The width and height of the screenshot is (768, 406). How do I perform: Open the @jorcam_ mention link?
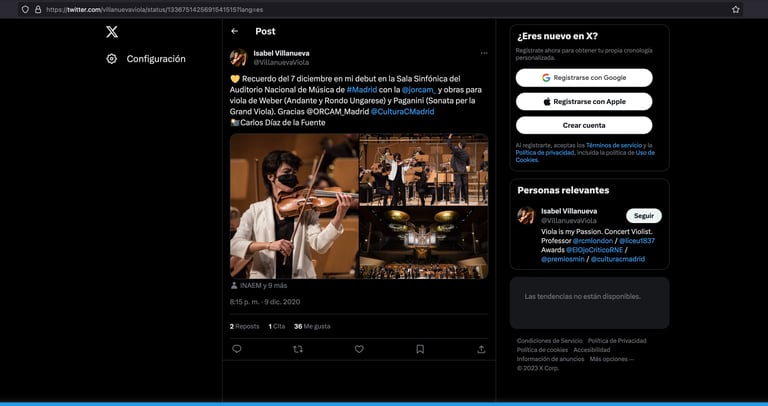[x=419, y=90]
